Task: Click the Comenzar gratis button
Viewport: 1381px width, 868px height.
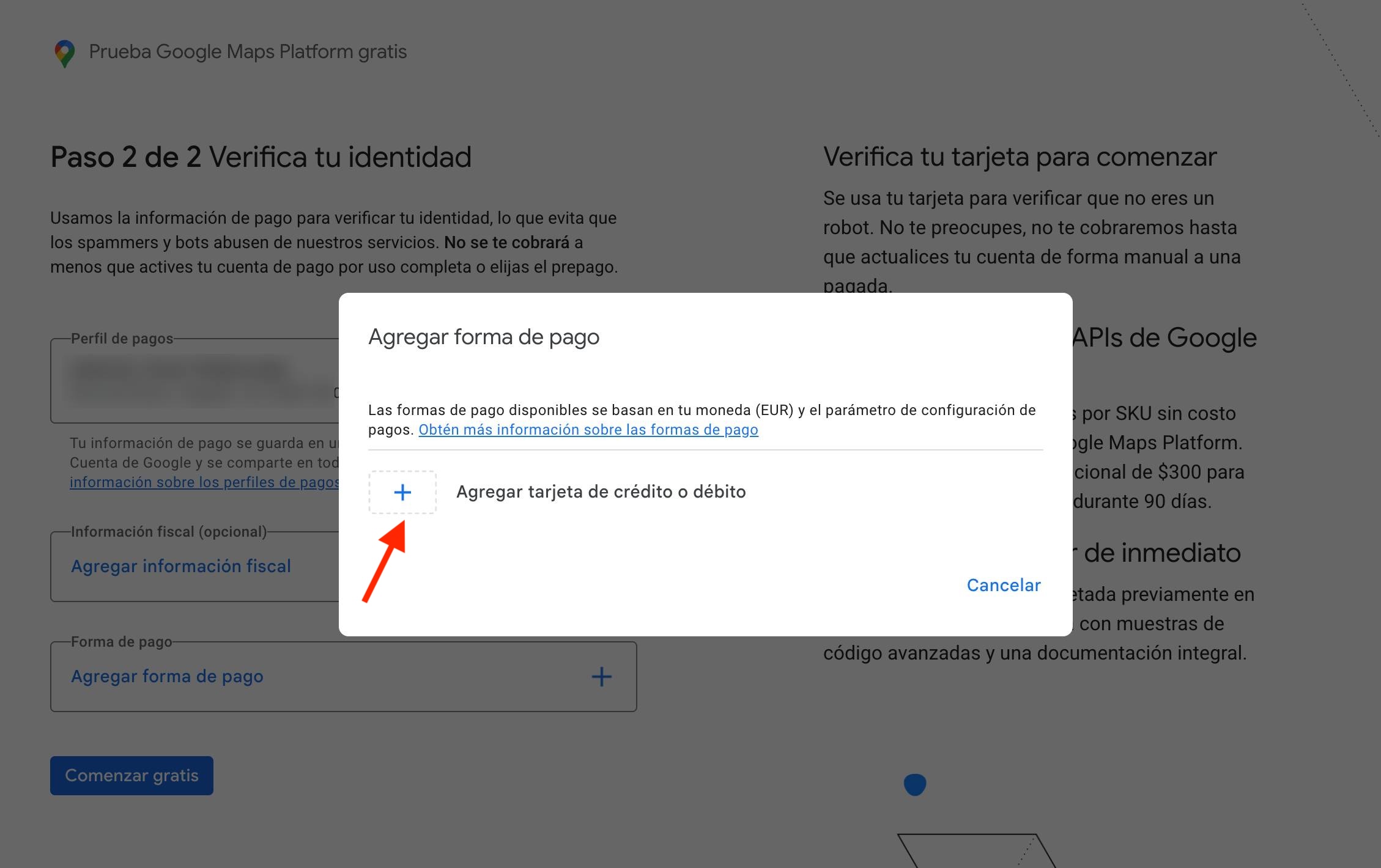Action: (x=131, y=776)
